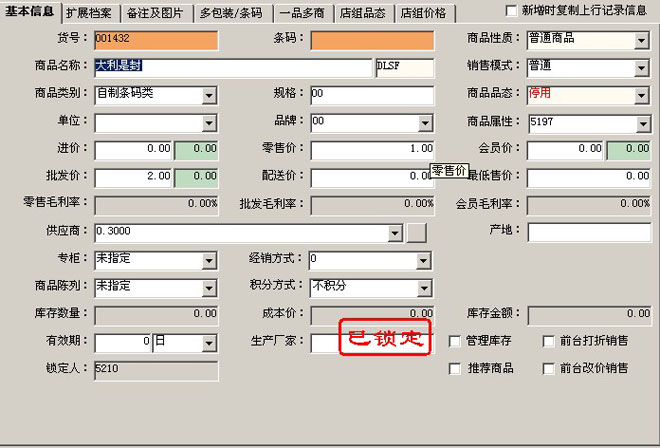
Task: Click the 商品名称 field with 大利是封
Action: coord(234,68)
